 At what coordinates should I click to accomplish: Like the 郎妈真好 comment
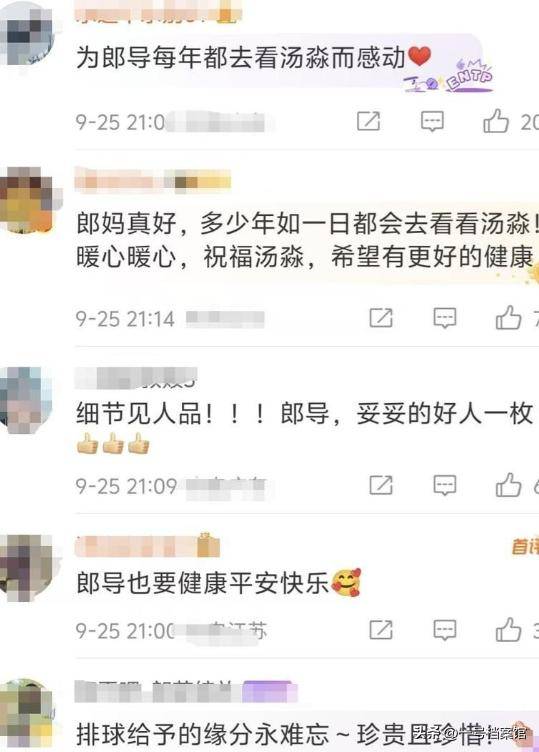click(x=508, y=317)
